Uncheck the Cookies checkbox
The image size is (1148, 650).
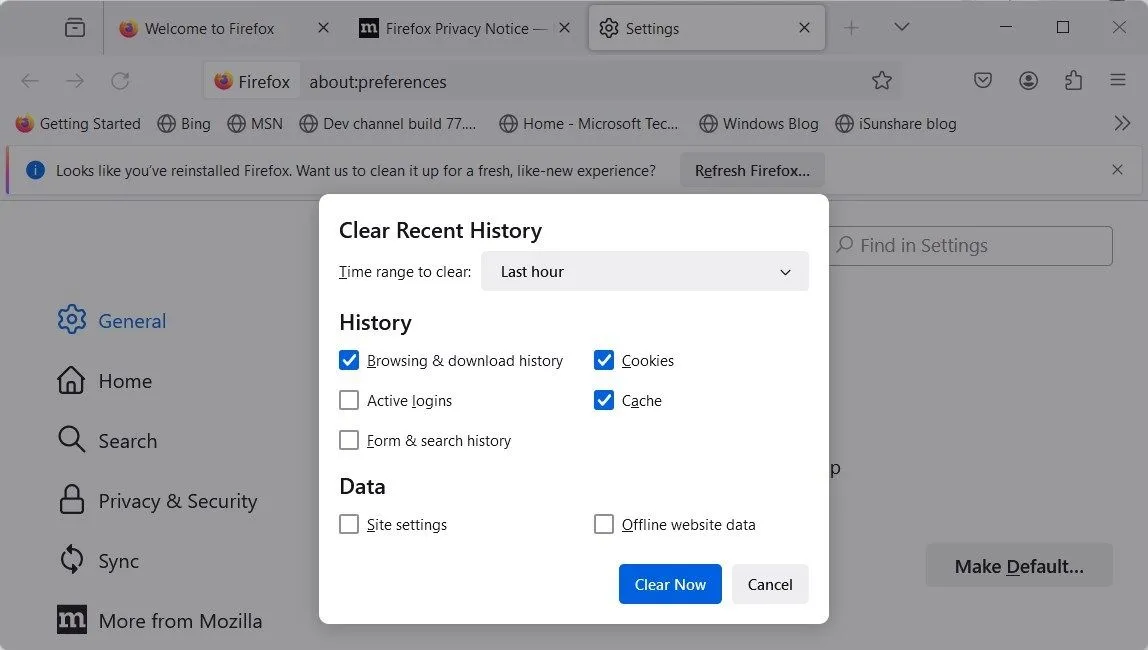pyautogui.click(x=604, y=360)
